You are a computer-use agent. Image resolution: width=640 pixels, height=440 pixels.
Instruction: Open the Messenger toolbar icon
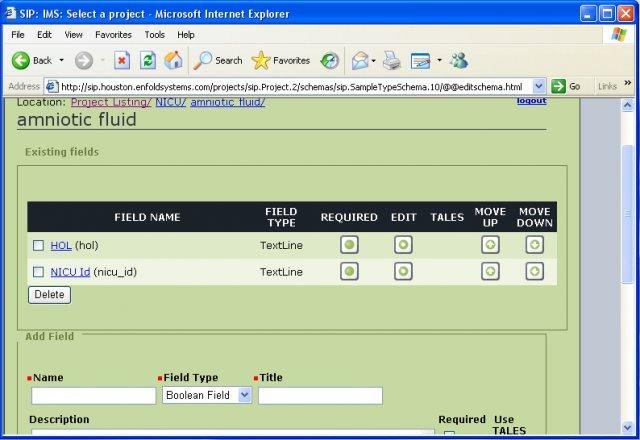(x=459, y=61)
